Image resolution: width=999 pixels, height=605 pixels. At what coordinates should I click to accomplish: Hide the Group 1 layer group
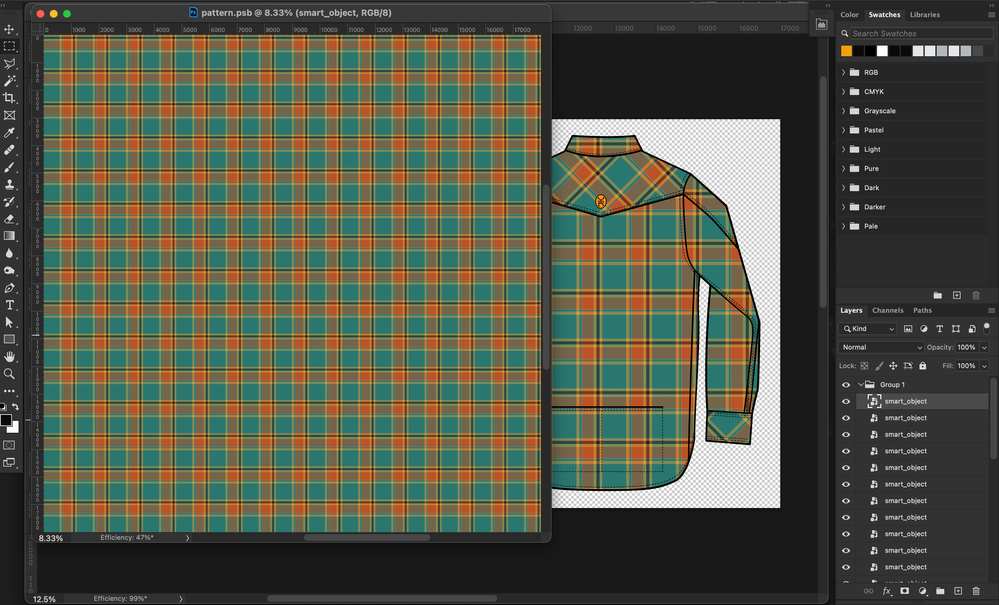coord(846,385)
